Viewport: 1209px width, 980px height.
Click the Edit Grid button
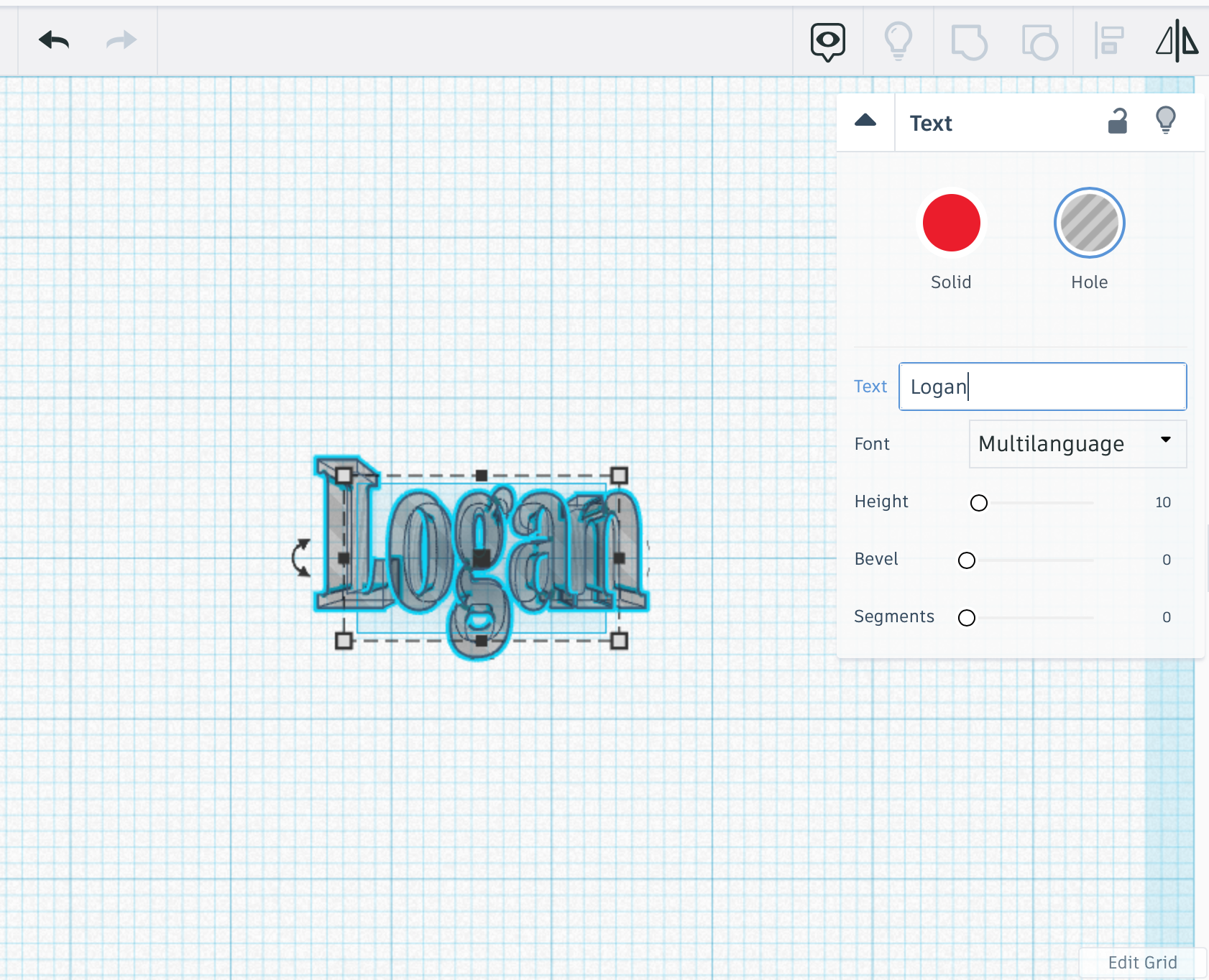(x=1142, y=963)
